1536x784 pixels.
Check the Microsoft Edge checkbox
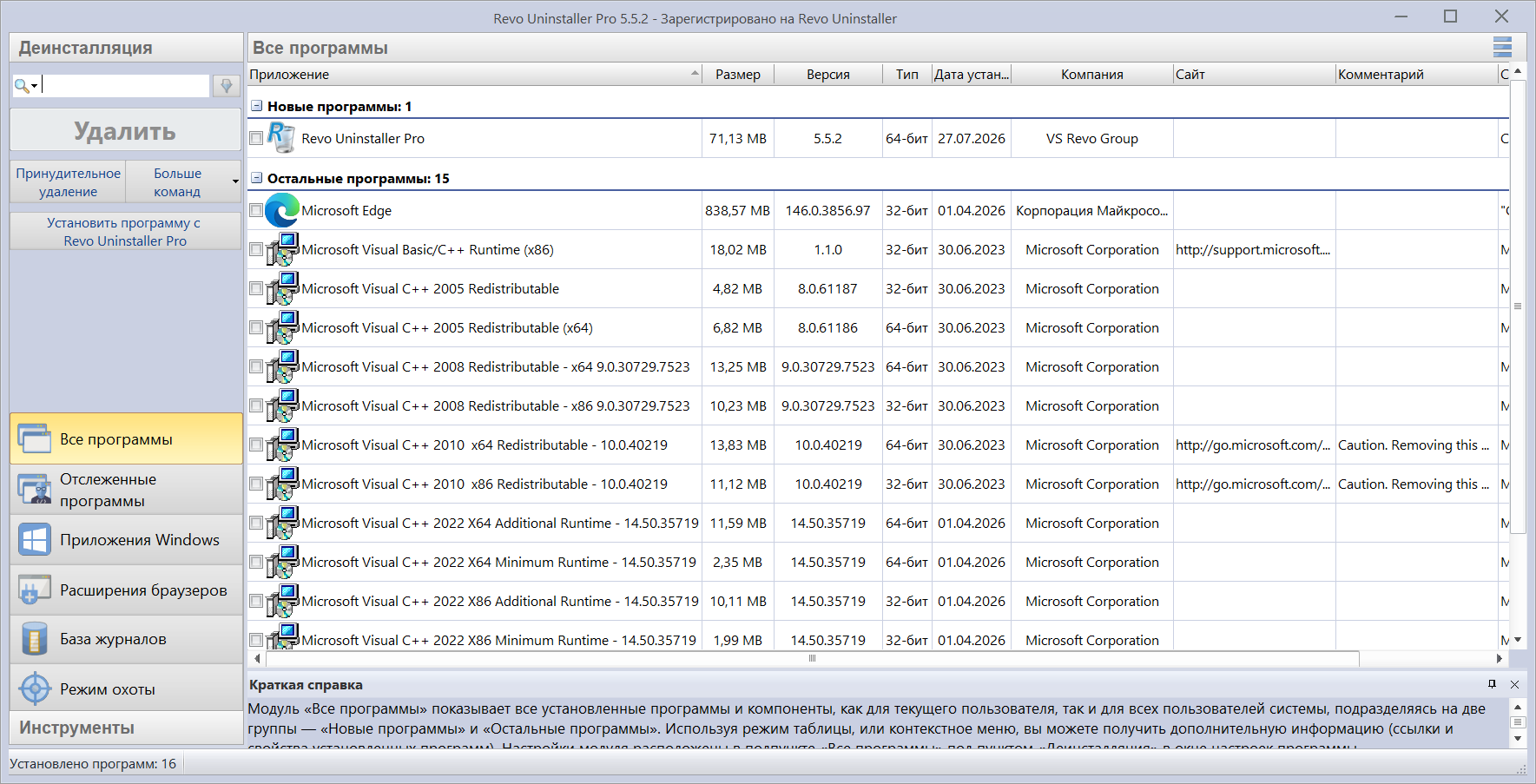(x=256, y=210)
